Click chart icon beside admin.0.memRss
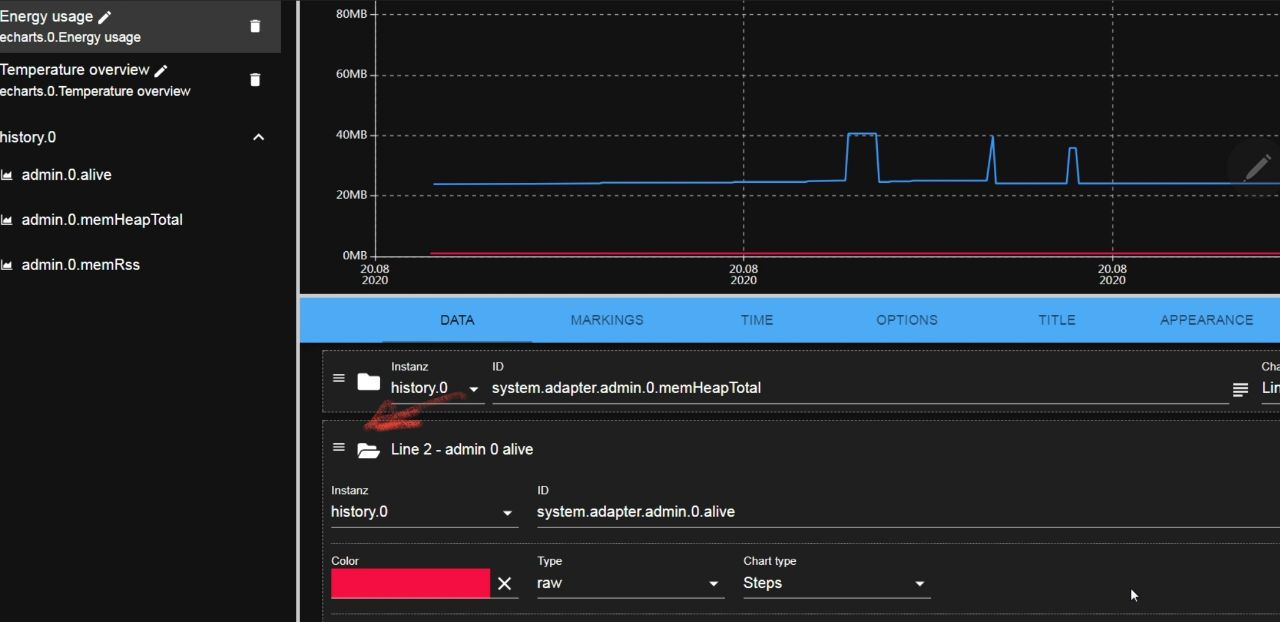The image size is (1280, 622). (7, 265)
